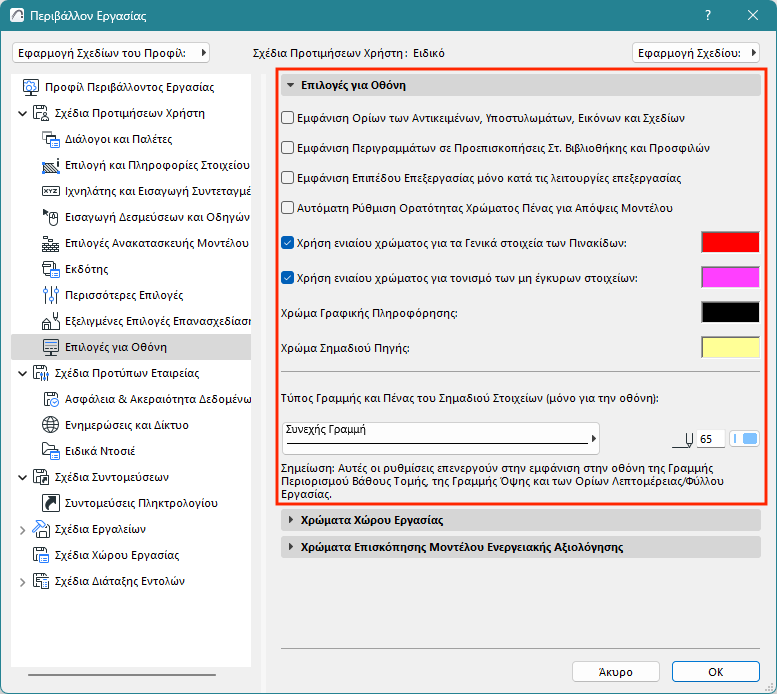Check Αυτόματη Ρύθμιση Ορατότητας Χρώματος Πένας
The height and width of the screenshot is (694, 777).
point(287,208)
